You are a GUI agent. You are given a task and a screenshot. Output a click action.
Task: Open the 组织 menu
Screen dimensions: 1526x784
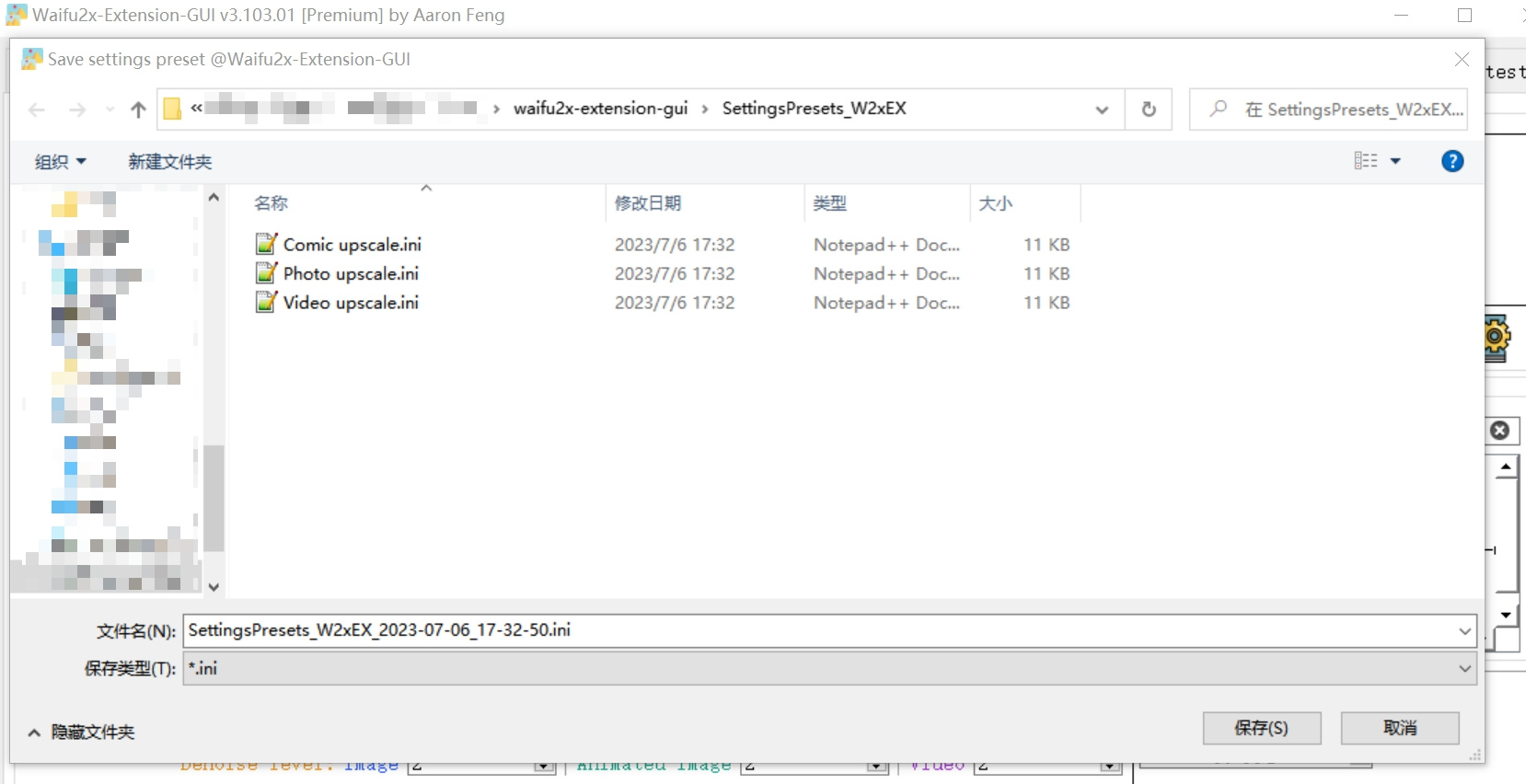(x=60, y=162)
